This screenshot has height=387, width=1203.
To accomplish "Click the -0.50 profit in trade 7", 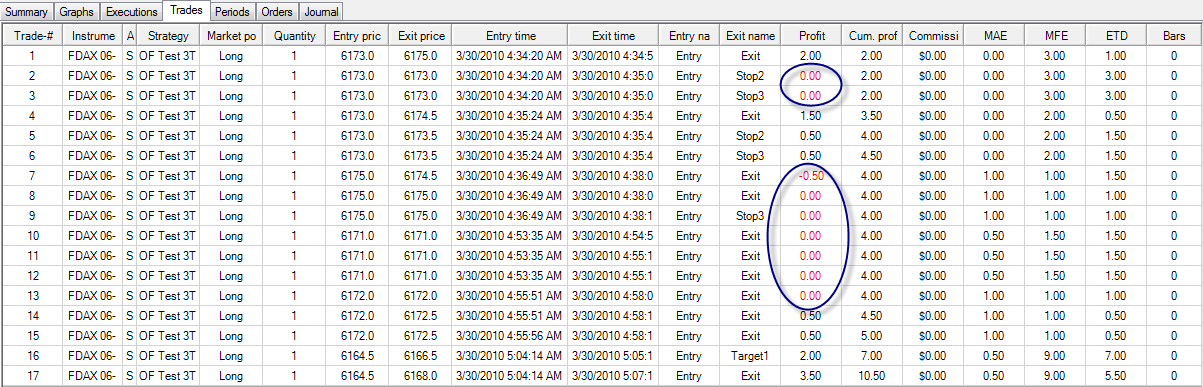I will [x=811, y=176].
